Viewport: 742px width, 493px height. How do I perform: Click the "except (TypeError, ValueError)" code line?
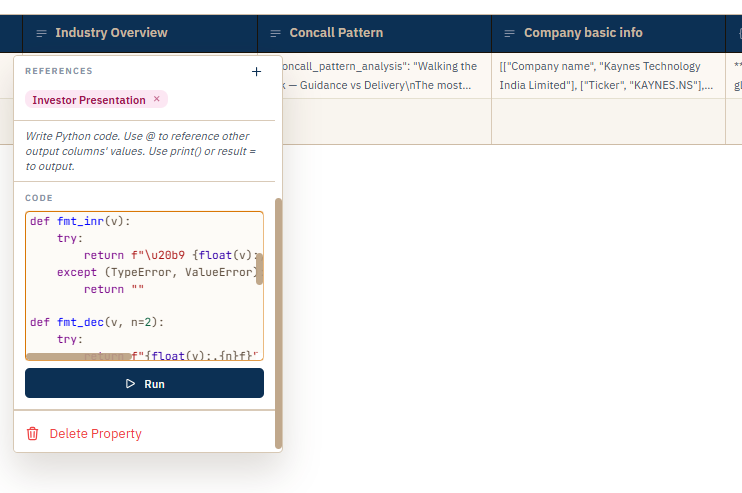158,272
